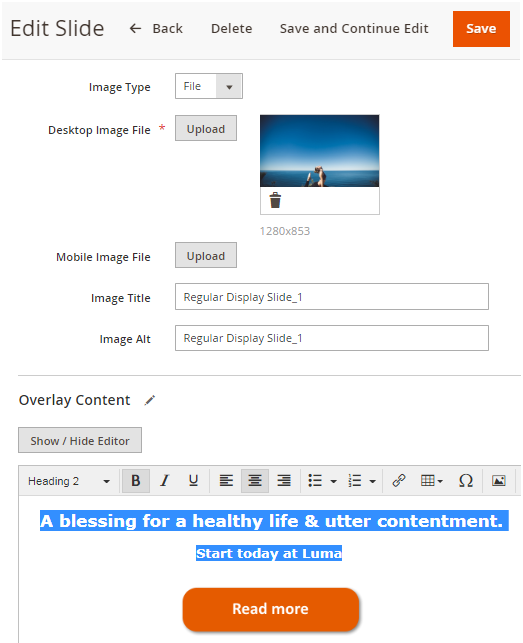Click Save and Continue Edit
Screen dimensions: 523x643
tap(354, 29)
